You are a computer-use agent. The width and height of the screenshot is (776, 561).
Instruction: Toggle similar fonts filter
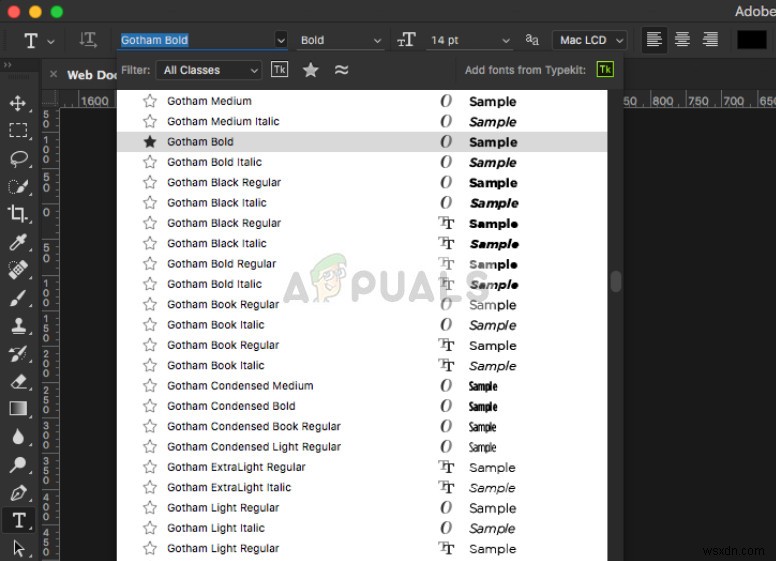(x=341, y=70)
